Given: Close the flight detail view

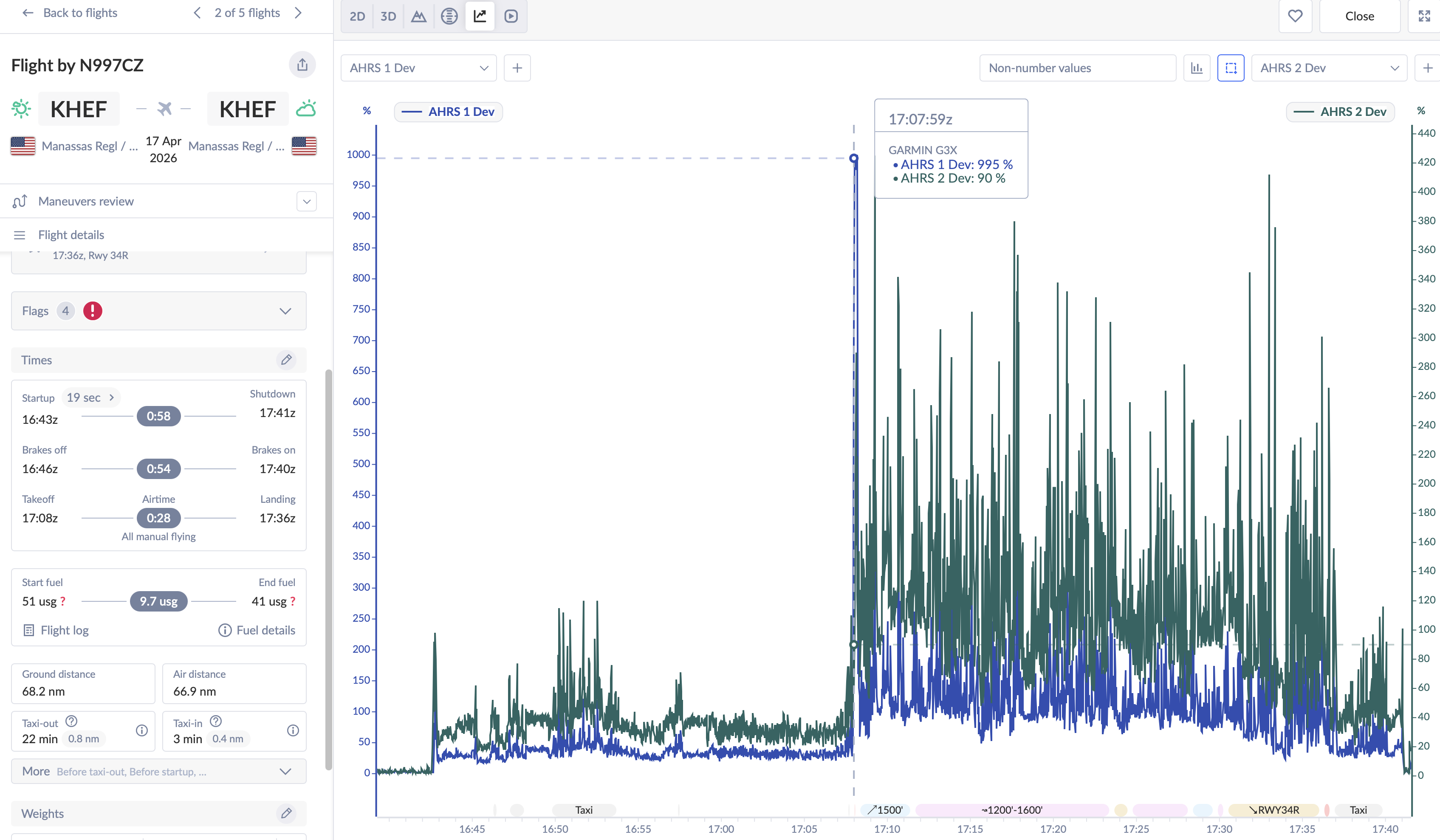Looking at the screenshot, I should point(1359,16).
